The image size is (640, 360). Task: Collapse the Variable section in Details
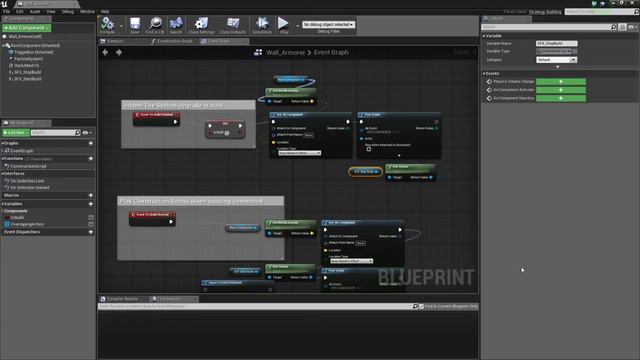(x=484, y=36)
